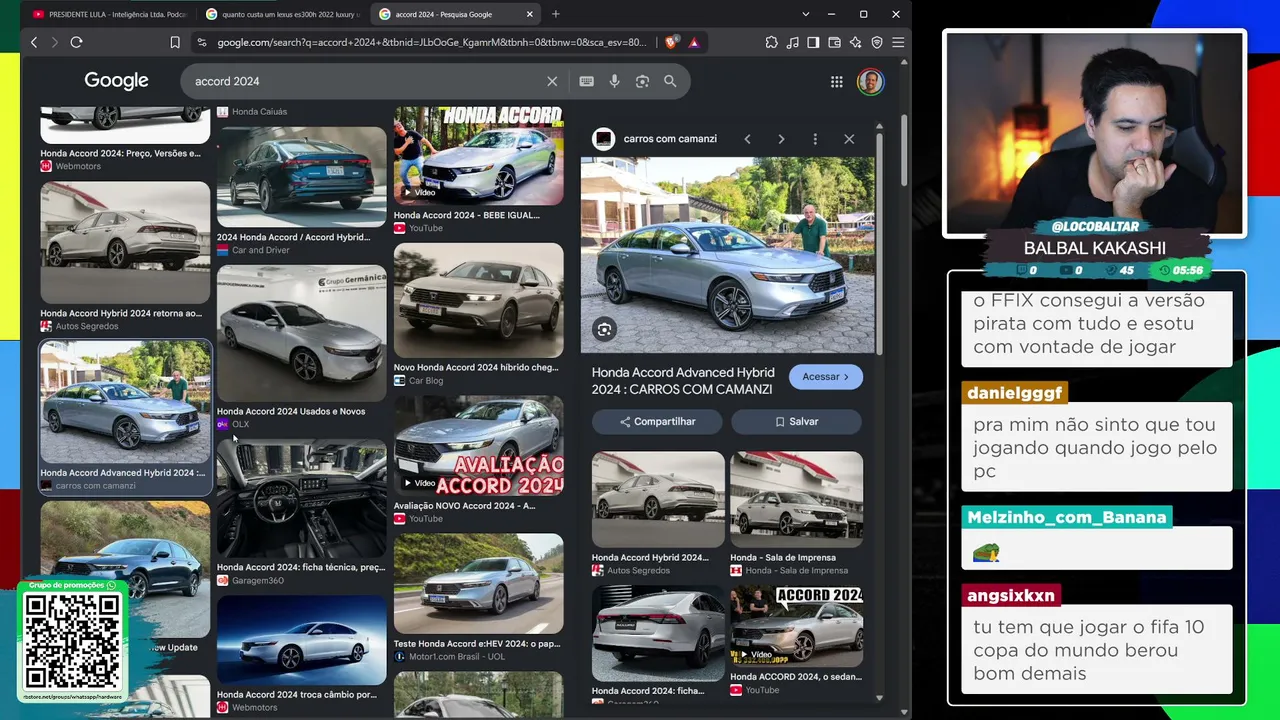
Task: Open the Brave VPN shield icon
Action: pos(877,42)
